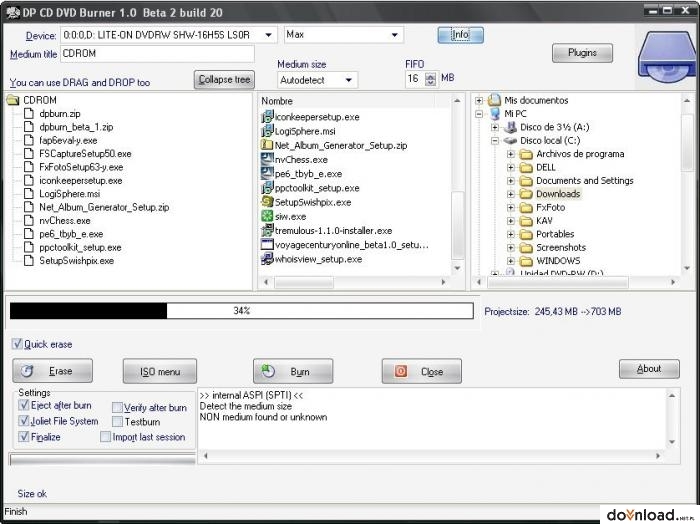Select FxFotoSetup63-y.exe in CDROM tree

click(x=81, y=167)
